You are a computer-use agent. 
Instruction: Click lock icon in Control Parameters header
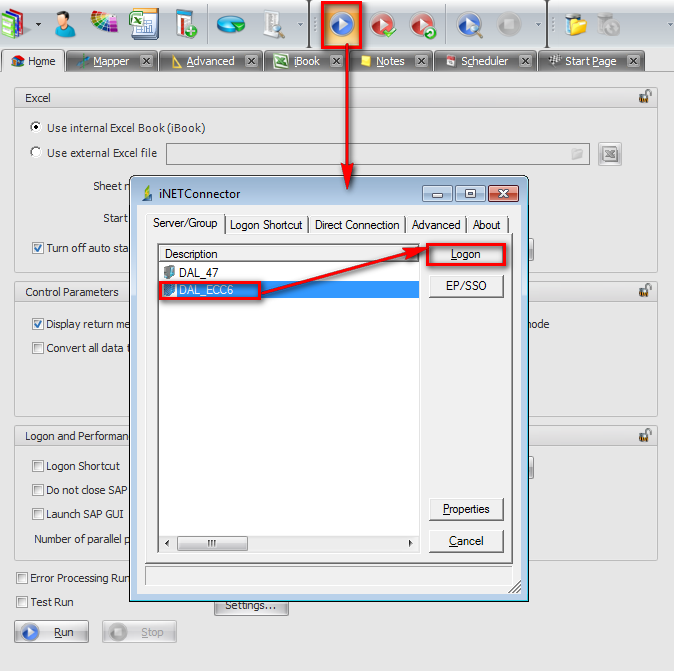[645, 291]
